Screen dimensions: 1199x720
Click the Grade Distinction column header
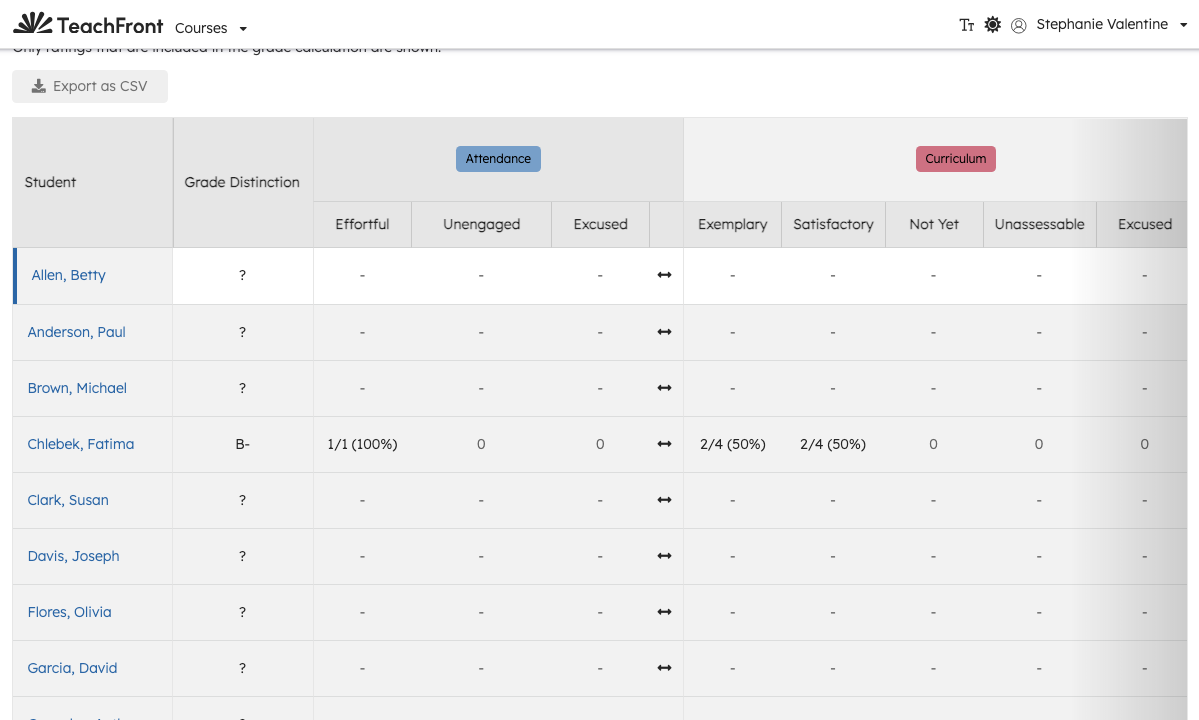(242, 182)
